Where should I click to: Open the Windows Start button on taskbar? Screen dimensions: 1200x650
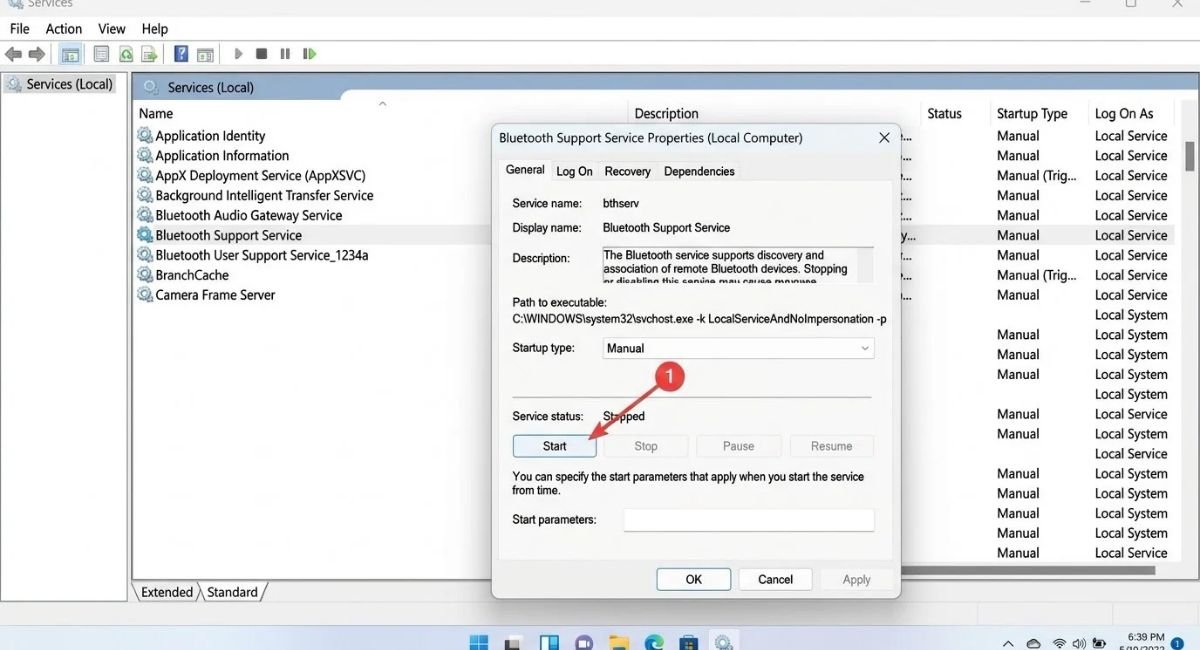480,642
